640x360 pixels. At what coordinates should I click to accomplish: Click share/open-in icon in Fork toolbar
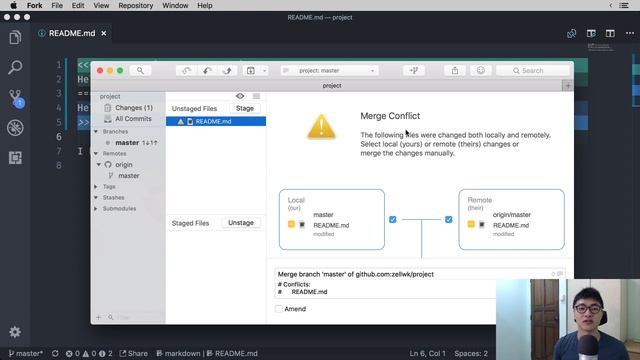tap(455, 71)
